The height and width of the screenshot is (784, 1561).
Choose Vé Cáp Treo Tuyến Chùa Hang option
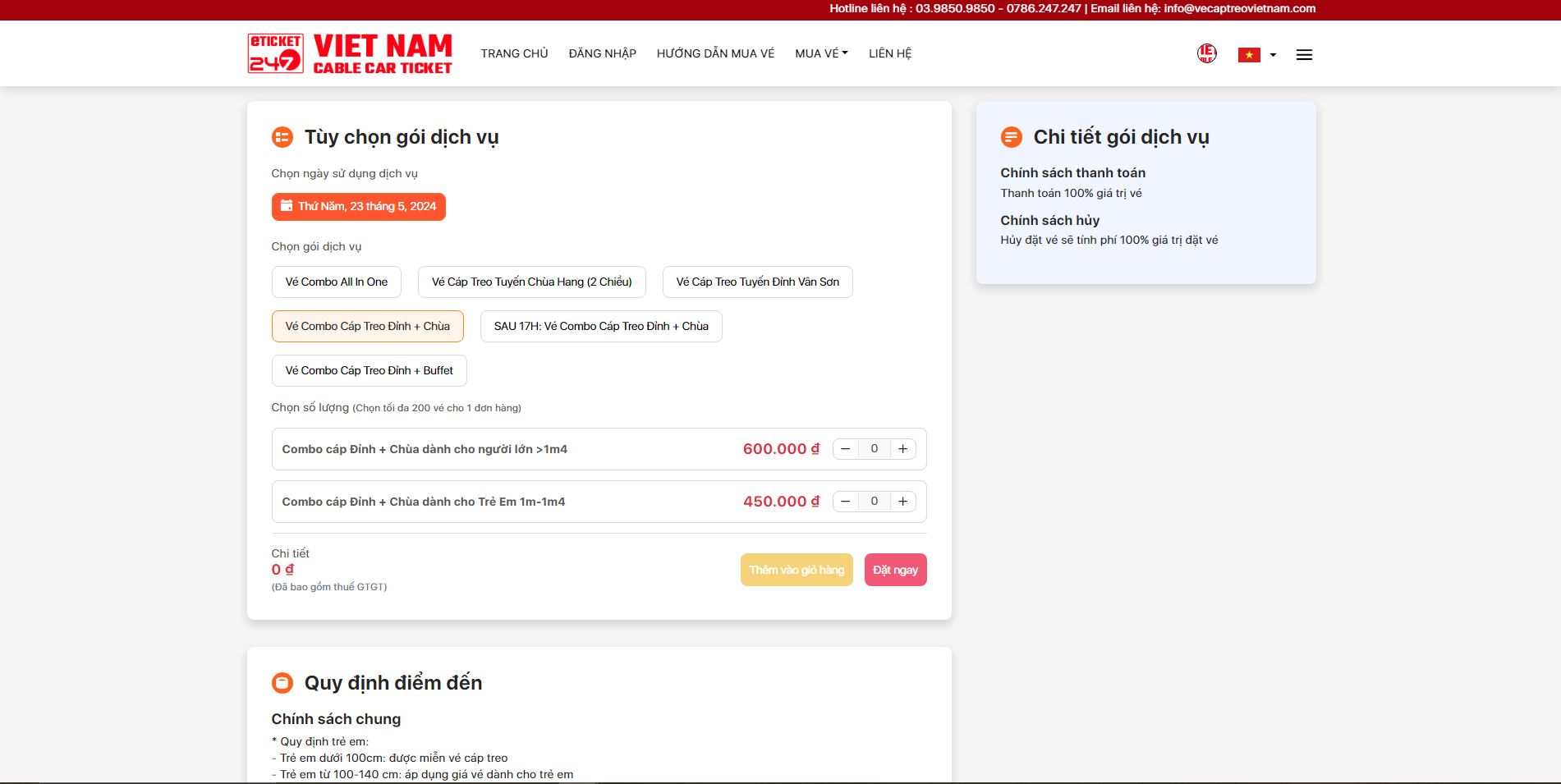pyautogui.click(x=531, y=282)
